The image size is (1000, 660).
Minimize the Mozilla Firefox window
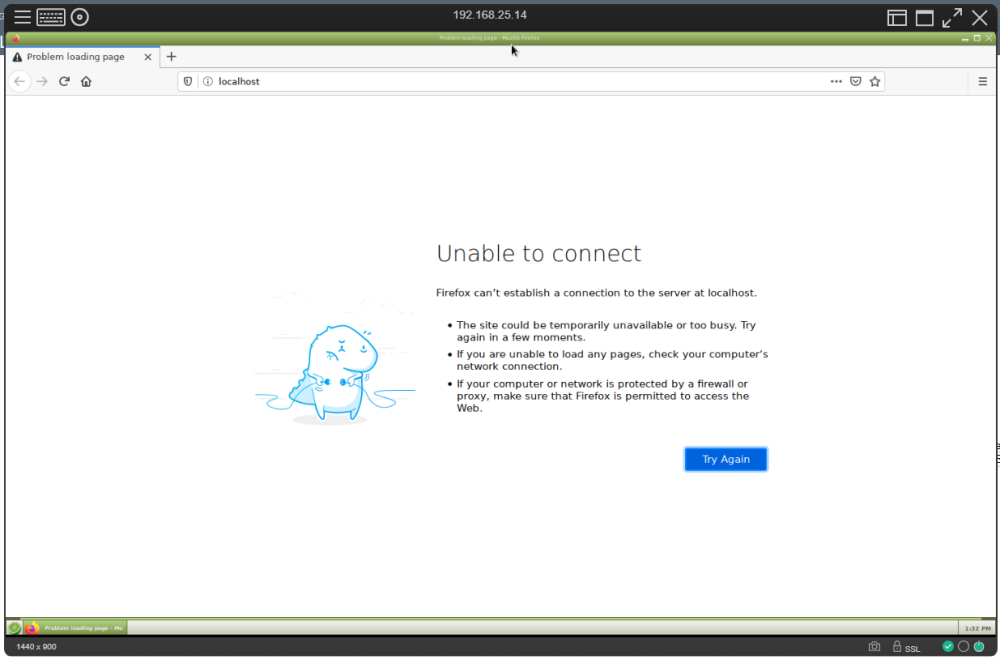coord(965,38)
